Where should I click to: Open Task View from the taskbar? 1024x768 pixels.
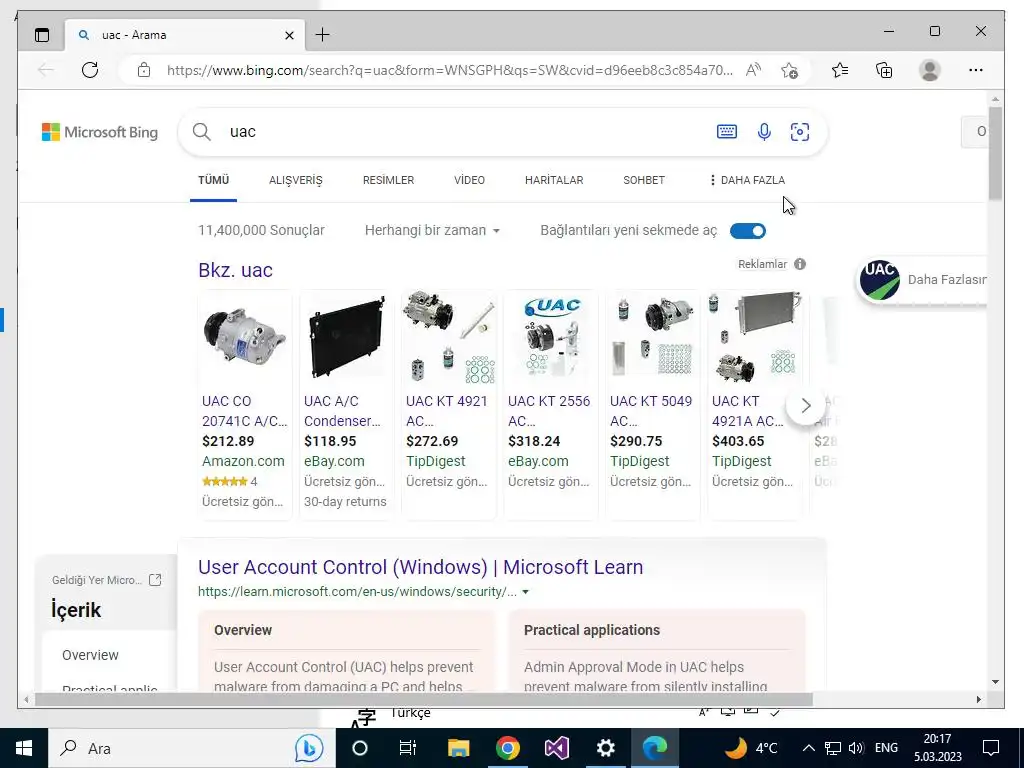(x=408, y=748)
